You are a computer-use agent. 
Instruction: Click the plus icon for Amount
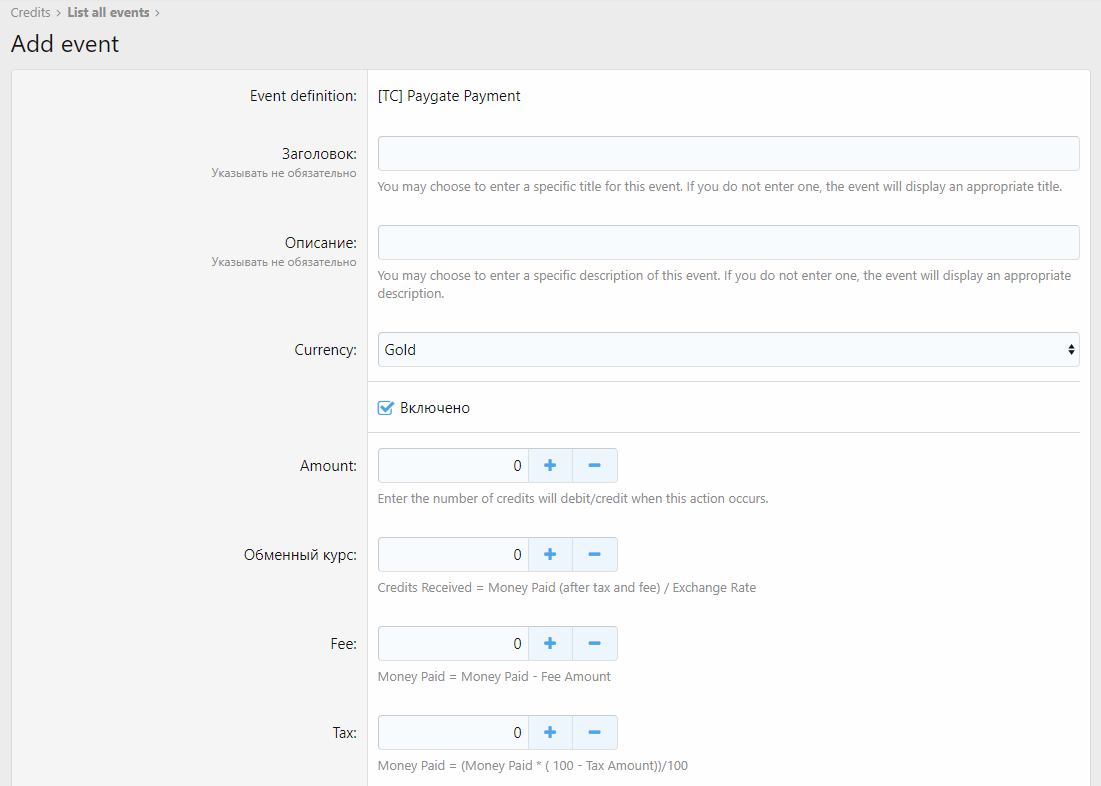(550, 466)
